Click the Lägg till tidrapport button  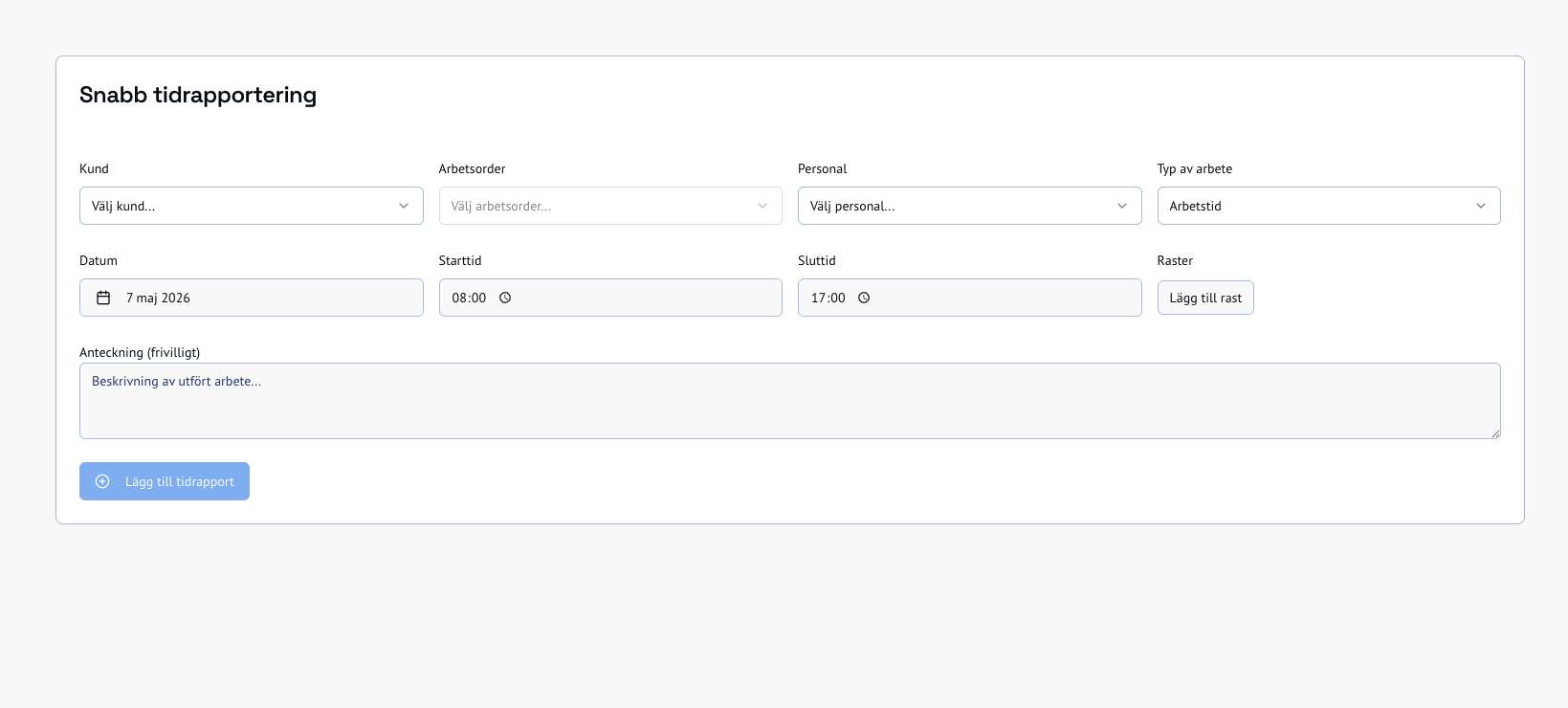point(165,481)
